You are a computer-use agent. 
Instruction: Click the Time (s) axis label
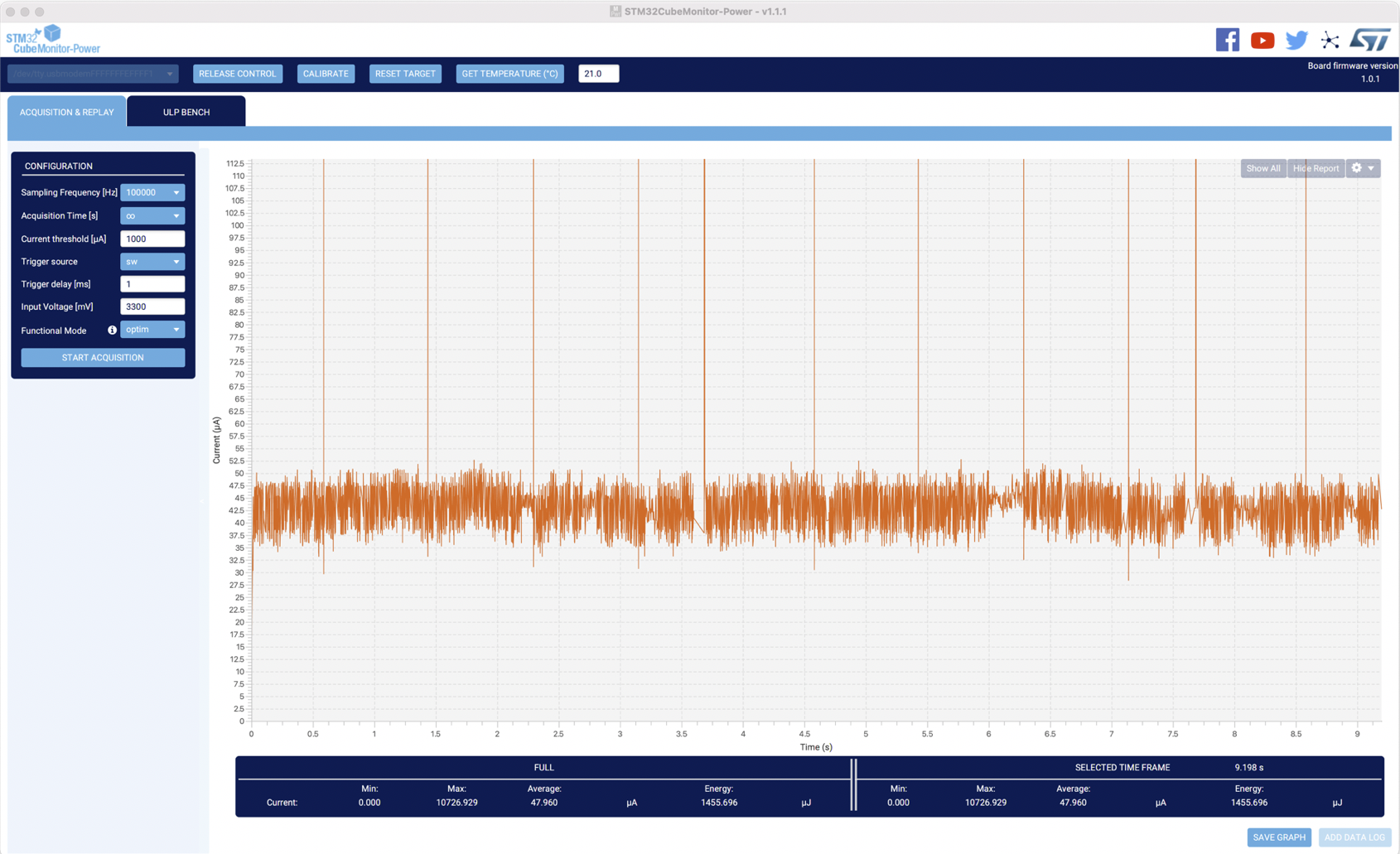(816, 747)
